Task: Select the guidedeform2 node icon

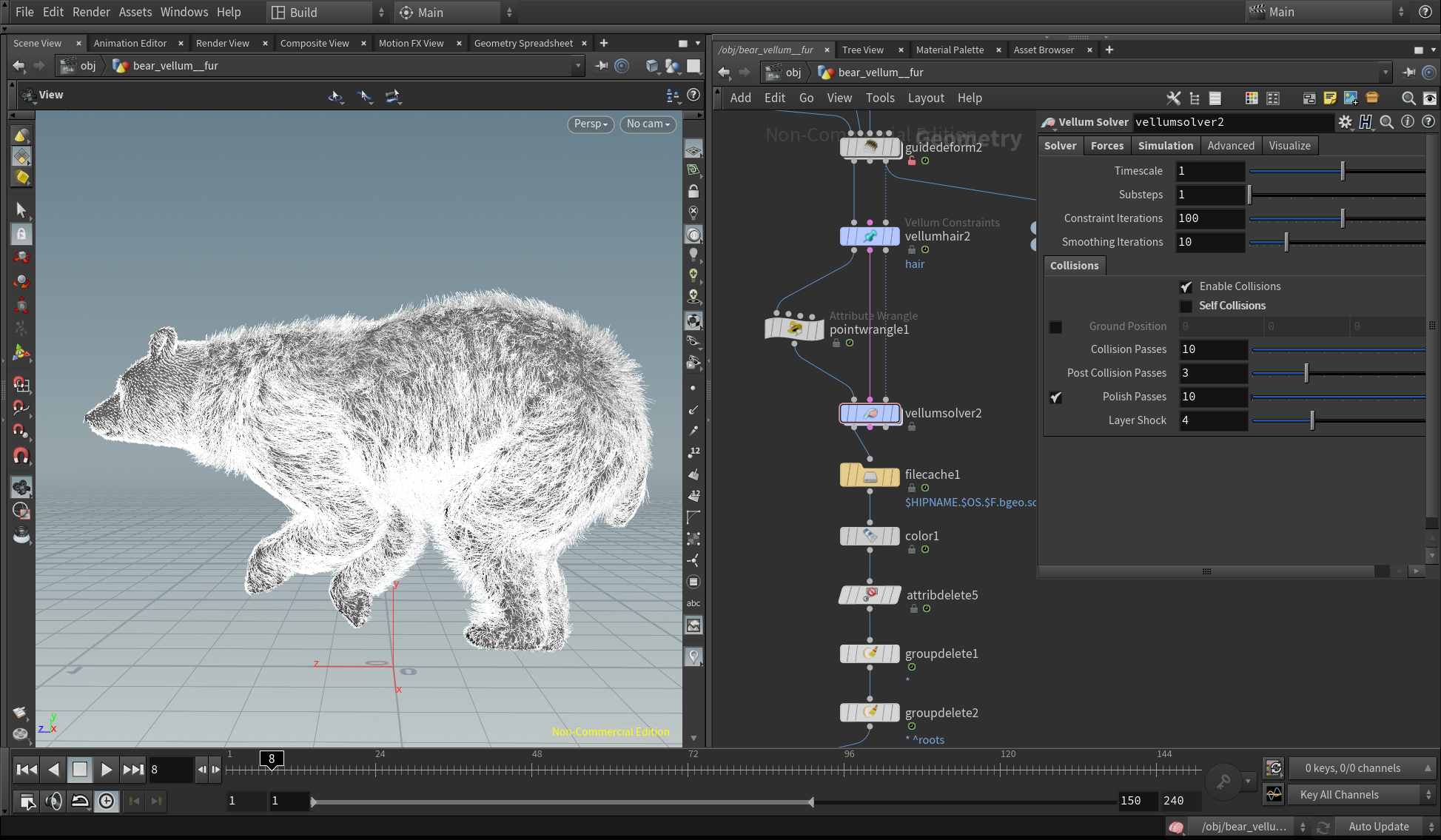Action: [x=870, y=147]
